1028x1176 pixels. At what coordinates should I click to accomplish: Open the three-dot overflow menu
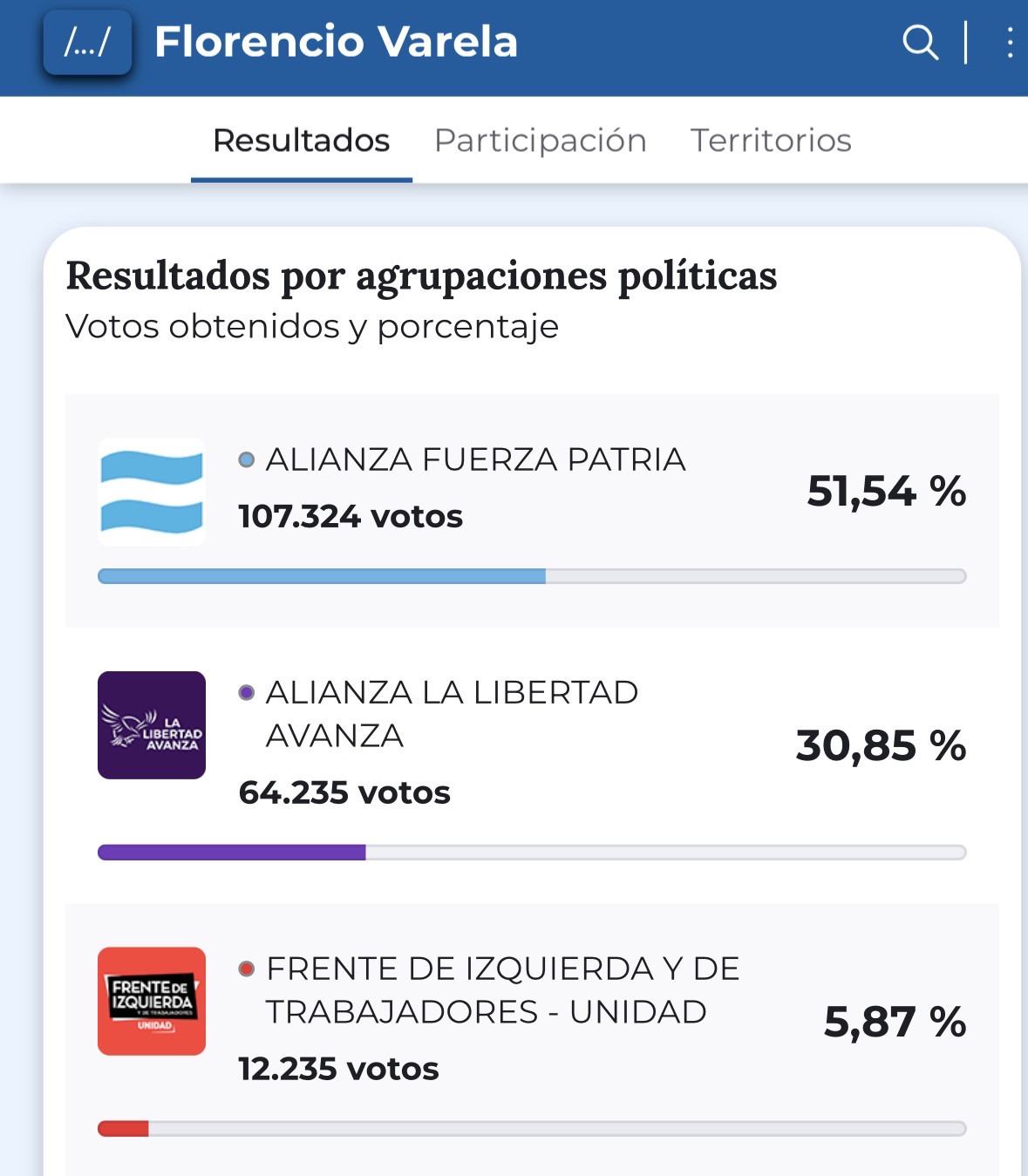tap(1009, 42)
